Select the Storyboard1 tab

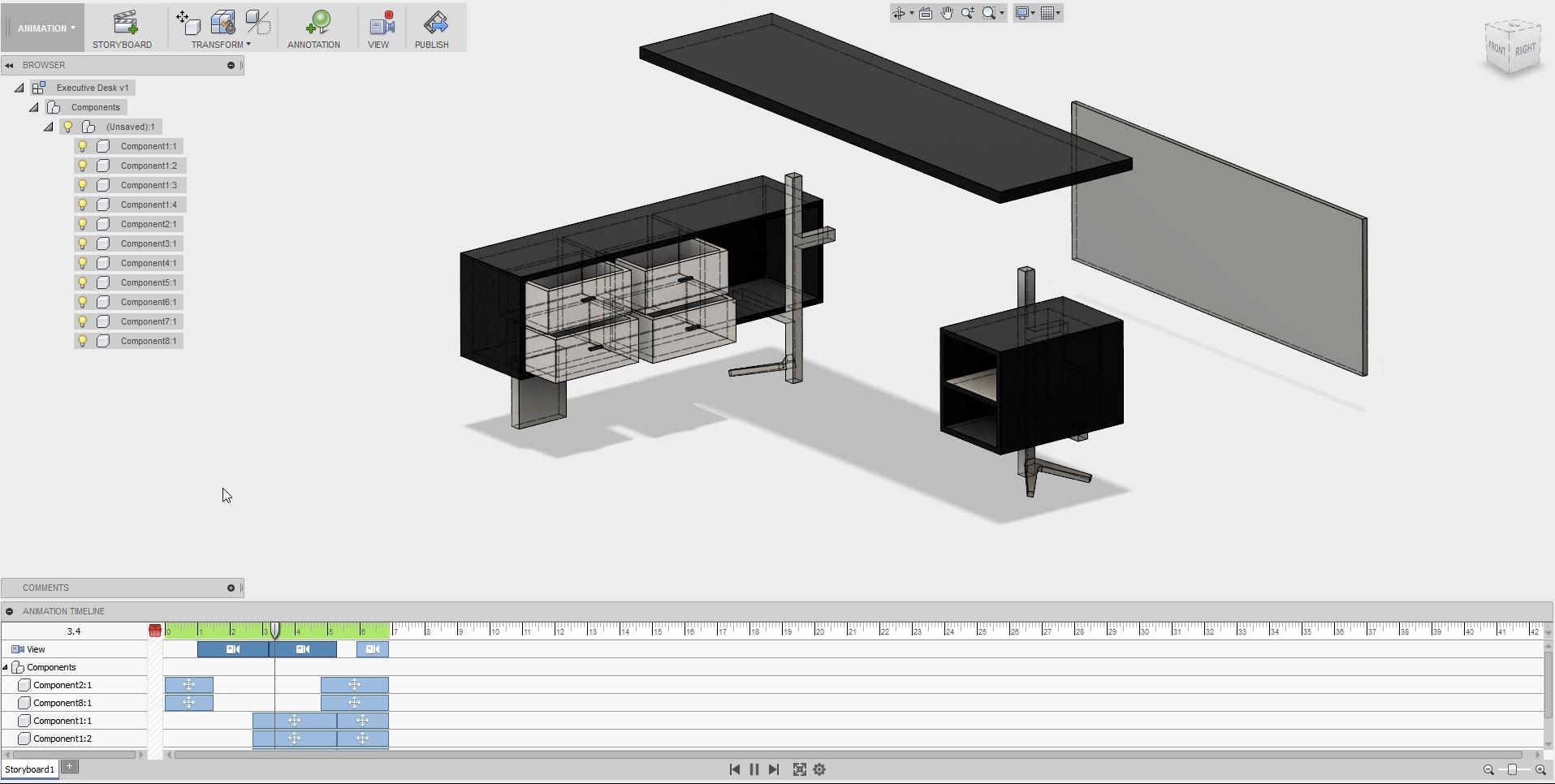click(29, 769)
